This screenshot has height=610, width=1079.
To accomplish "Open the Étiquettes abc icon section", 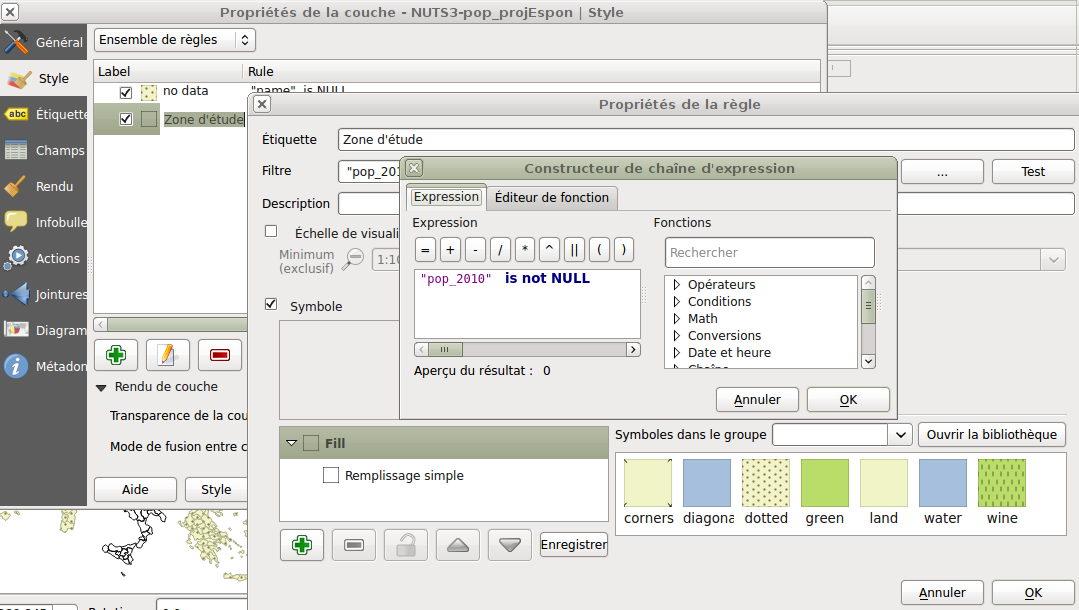I will click(x=17, y=114).
